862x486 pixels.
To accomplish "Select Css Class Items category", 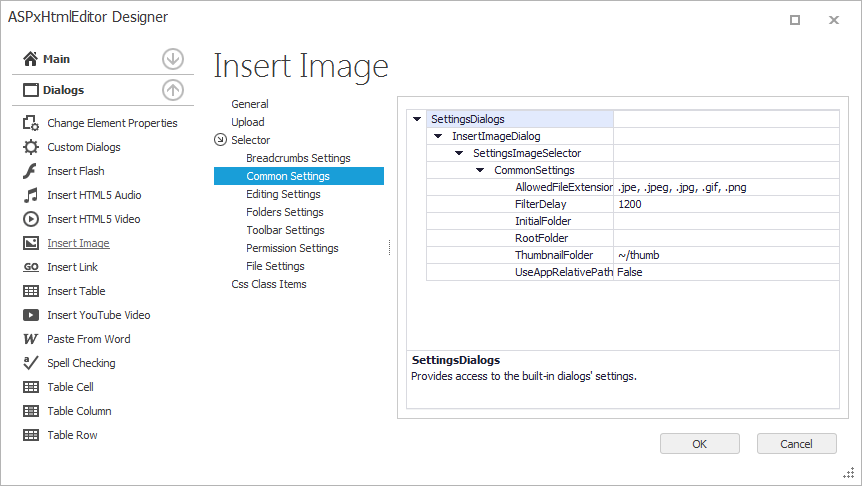I will pyautogui.click(x=269, y=284).
